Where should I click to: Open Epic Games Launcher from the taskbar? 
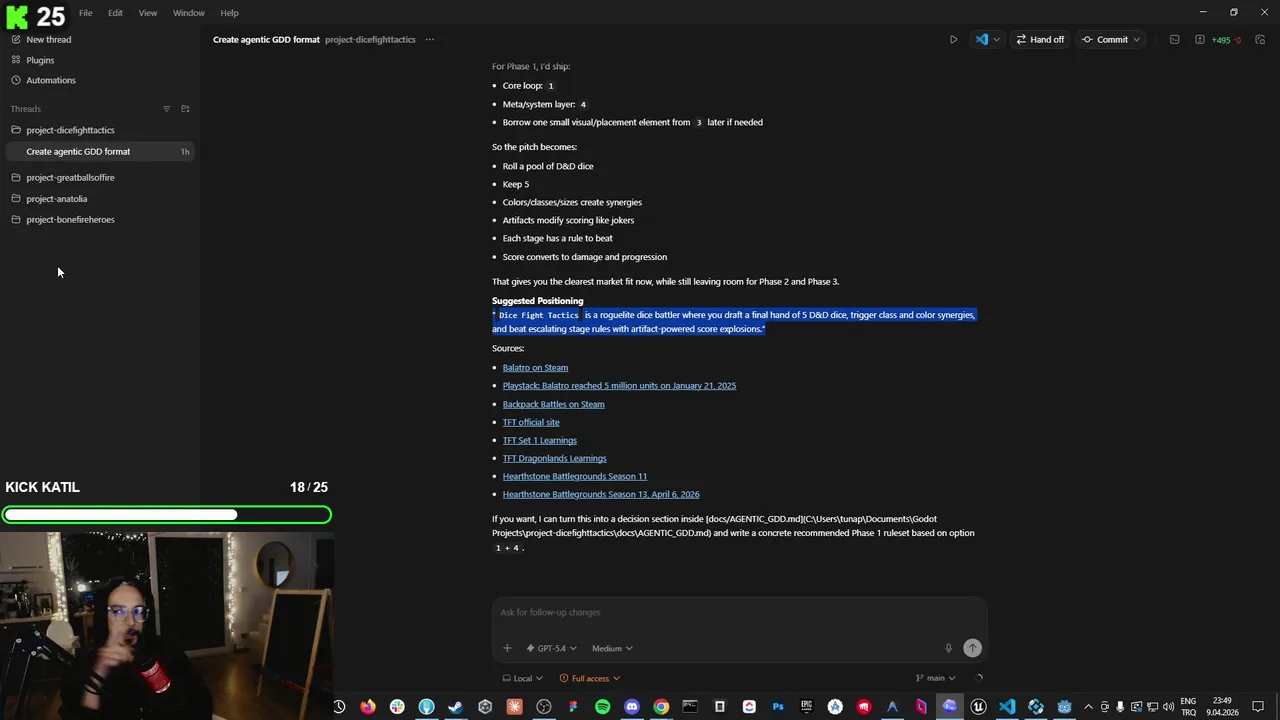click(807, 707)
